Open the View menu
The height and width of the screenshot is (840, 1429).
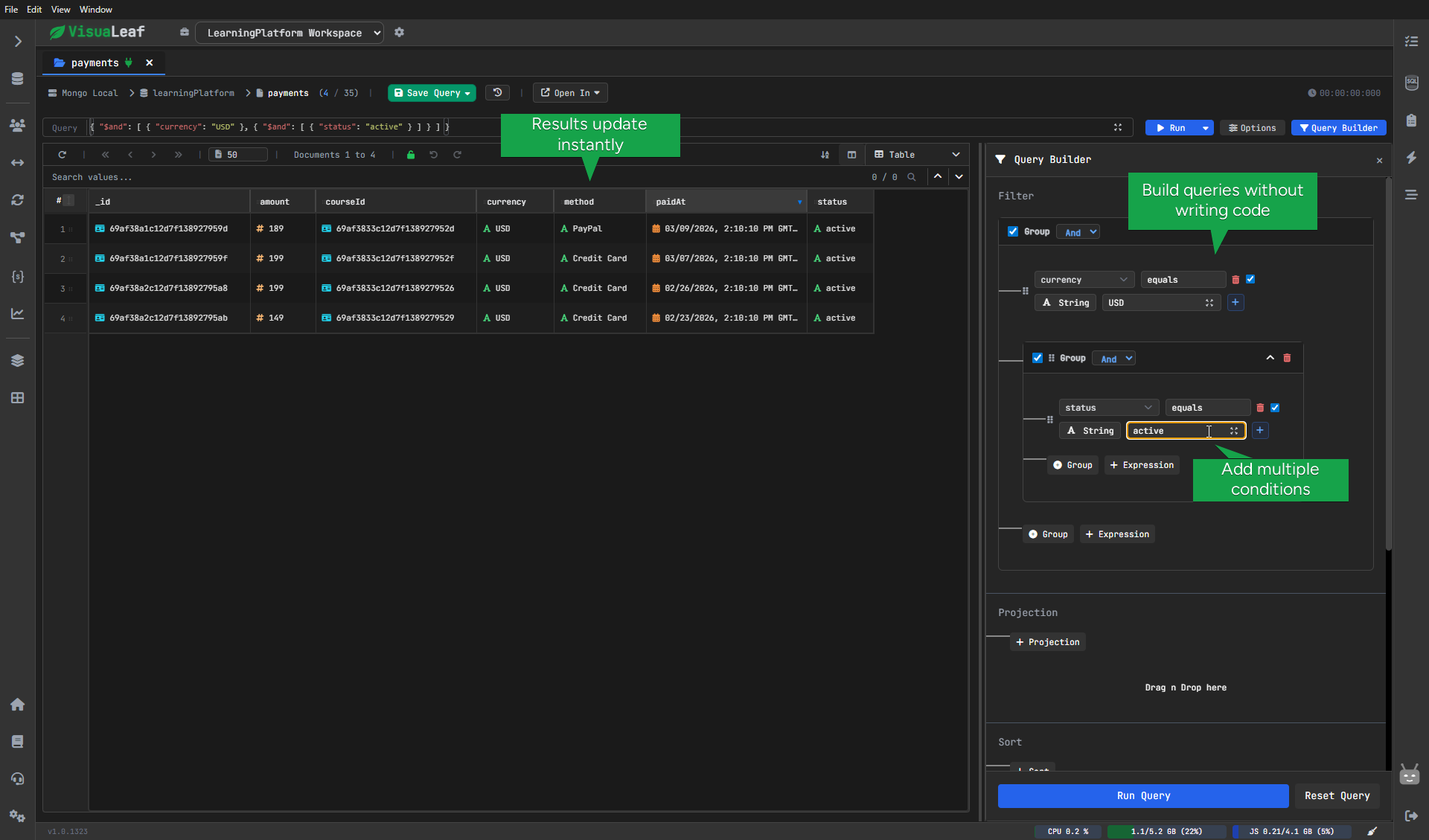tap(60, 9)
